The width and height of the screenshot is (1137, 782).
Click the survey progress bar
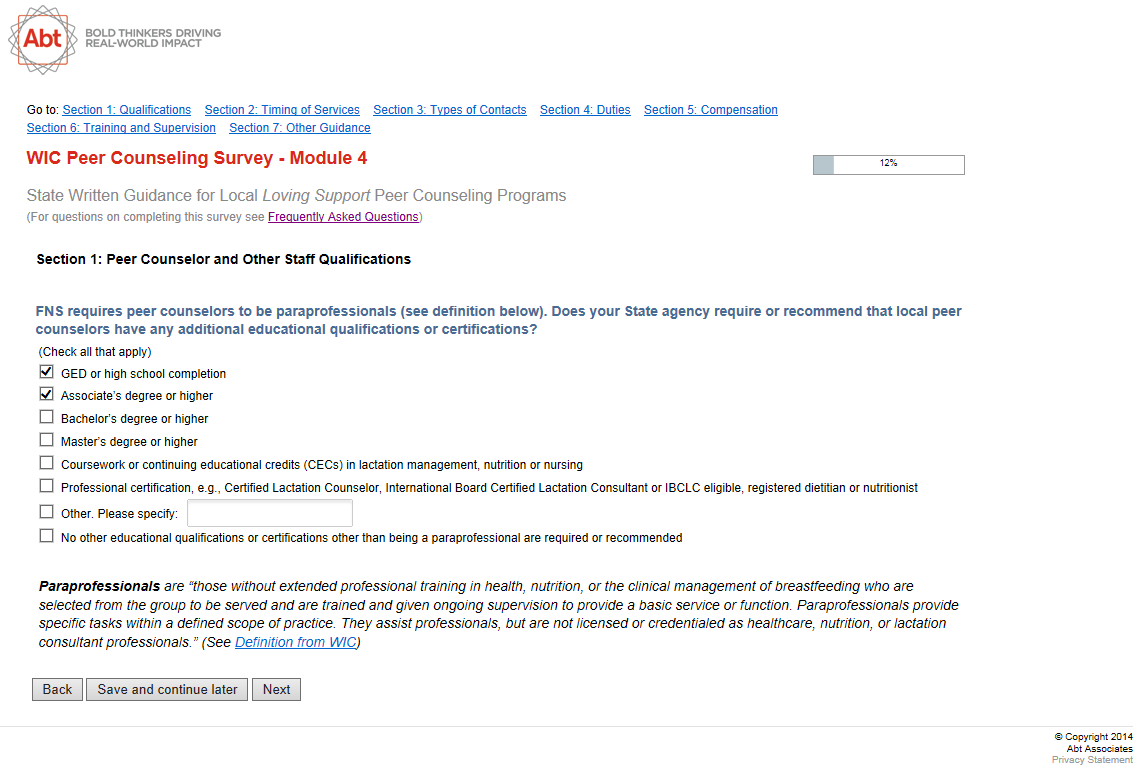pyautogui.click(x=888, y=165)
